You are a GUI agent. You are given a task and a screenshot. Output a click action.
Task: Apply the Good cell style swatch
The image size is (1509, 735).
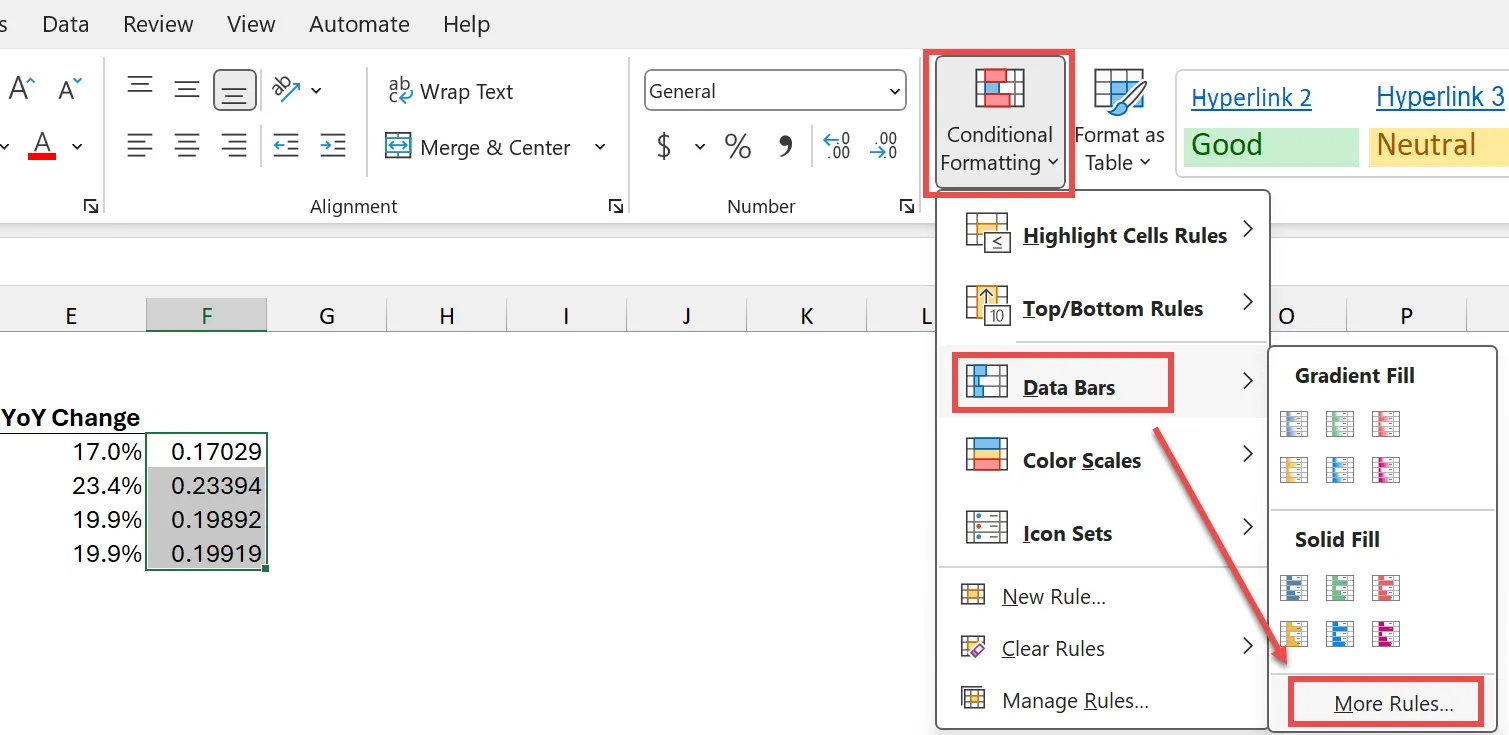(x=1270, y=146)
